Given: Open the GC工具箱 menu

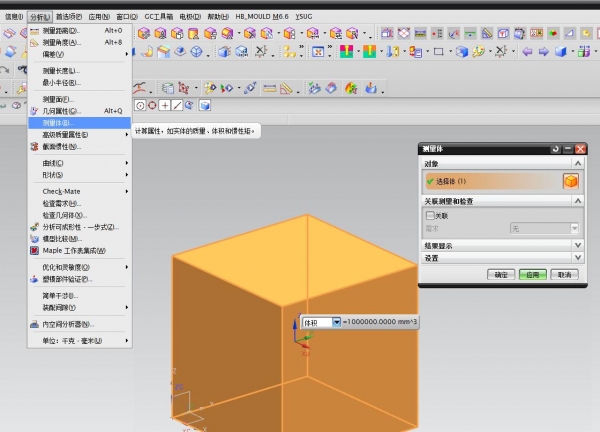Looking at the screenshot, I should (x=158, y=16).
